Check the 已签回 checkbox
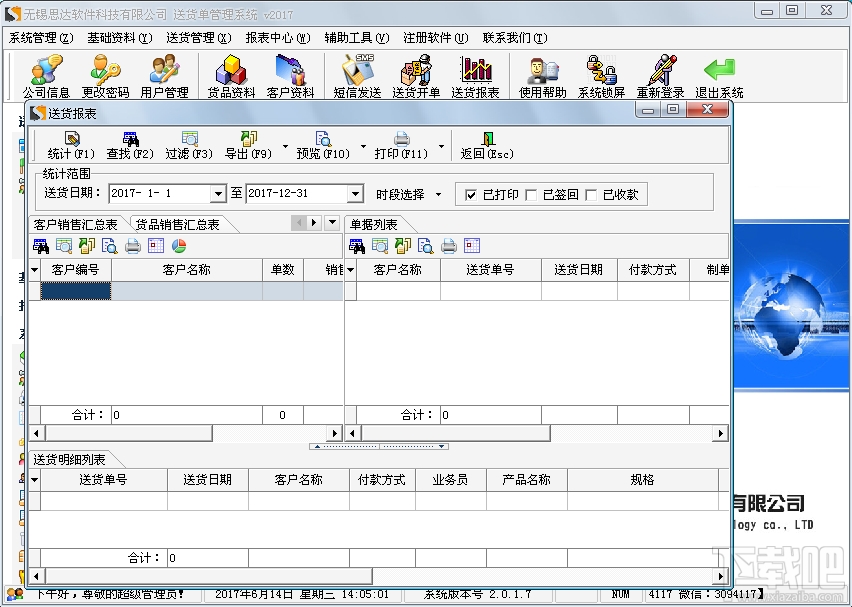The width and height of the screenshot is (852, 607). pos(531,195)
